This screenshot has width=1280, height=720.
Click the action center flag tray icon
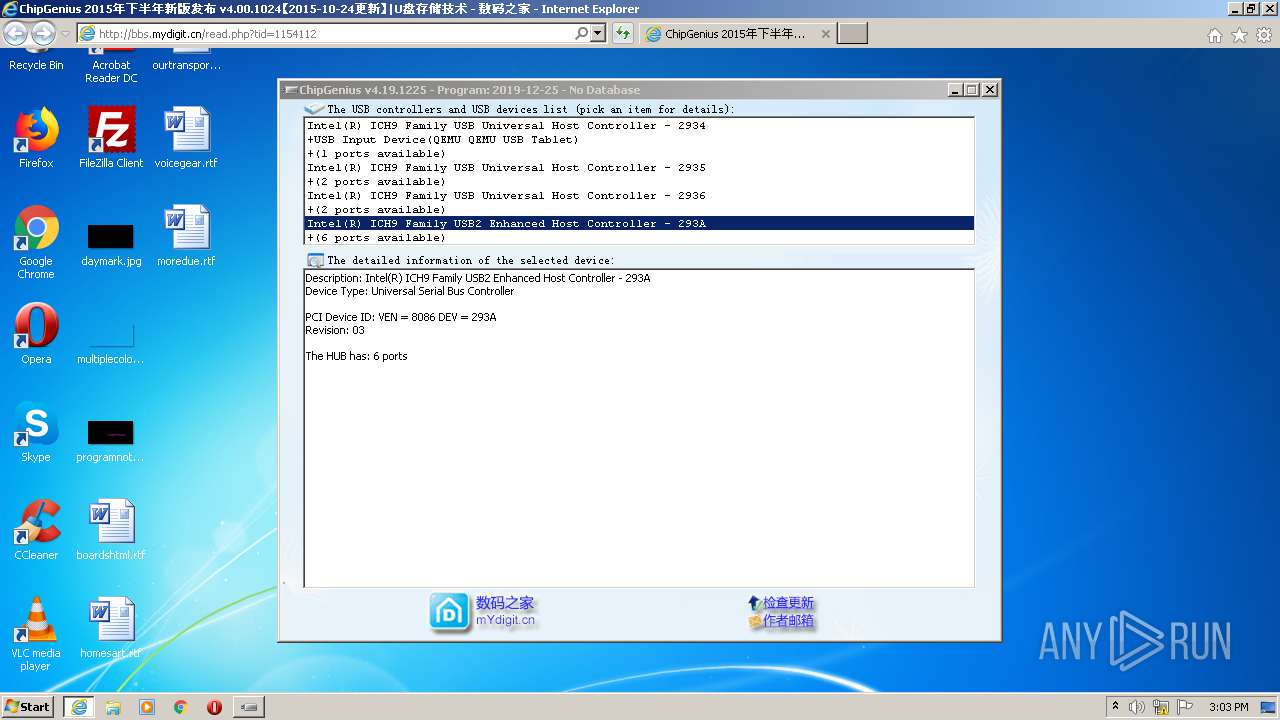[1186, 707]
